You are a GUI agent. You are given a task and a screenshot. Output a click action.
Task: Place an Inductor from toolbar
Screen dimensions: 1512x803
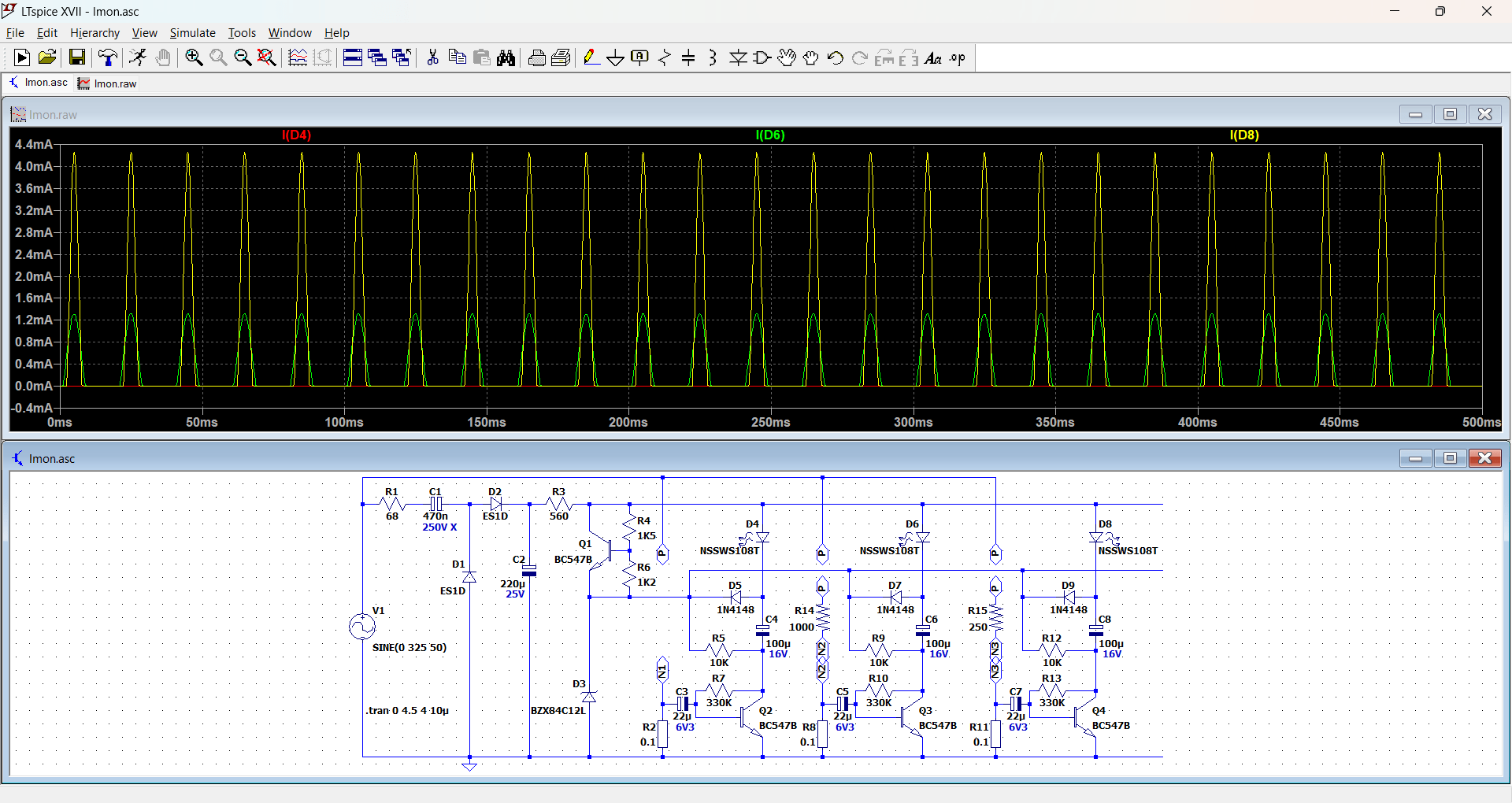(x=713, y=57)
